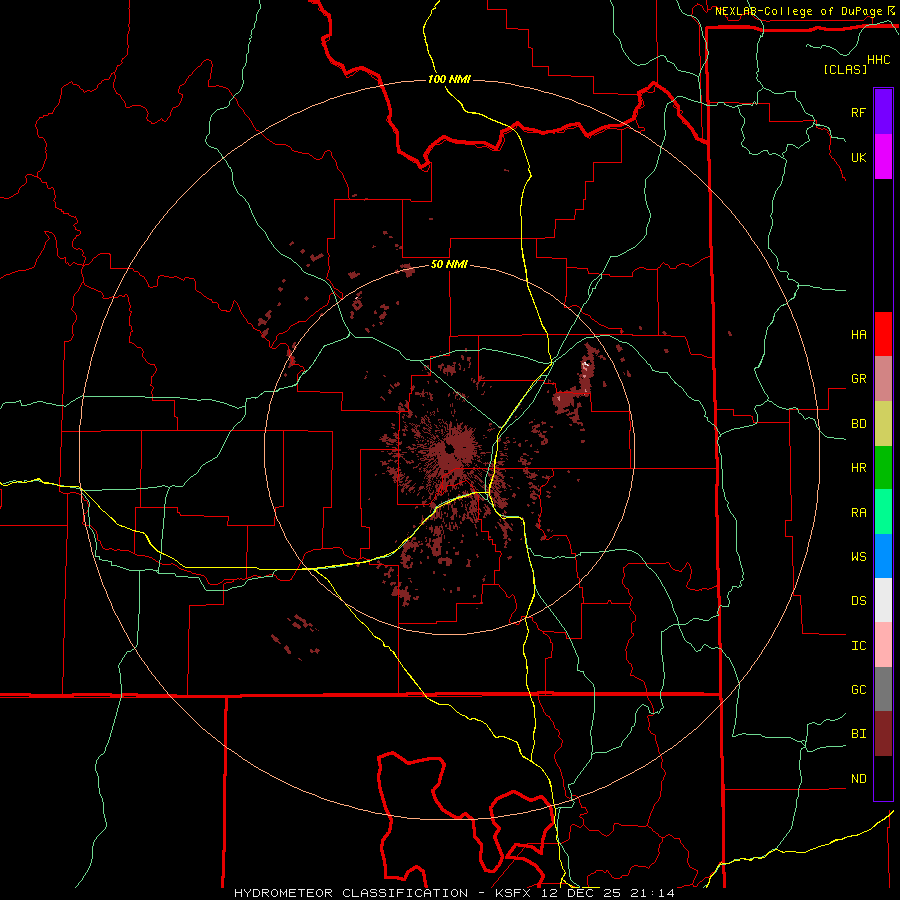Click the HA legend label
Screen dimensions: 900x900
coord(858,334)
